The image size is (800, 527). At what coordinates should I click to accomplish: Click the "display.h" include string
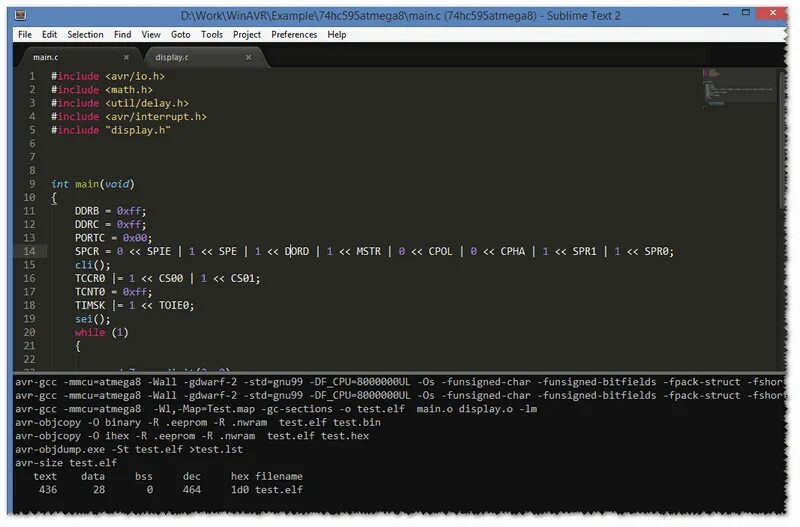click(138, 130)
